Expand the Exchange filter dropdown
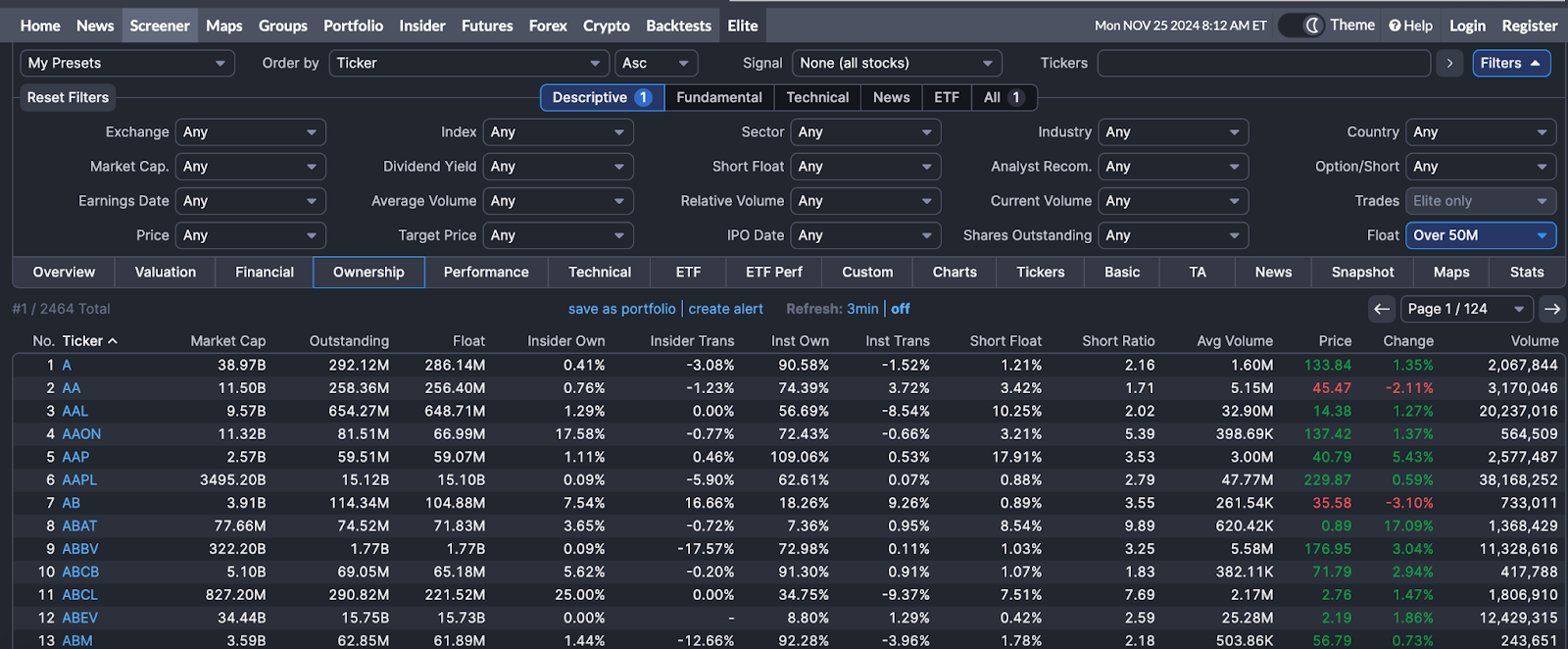 pyautogui.click(x=250, y=132)
